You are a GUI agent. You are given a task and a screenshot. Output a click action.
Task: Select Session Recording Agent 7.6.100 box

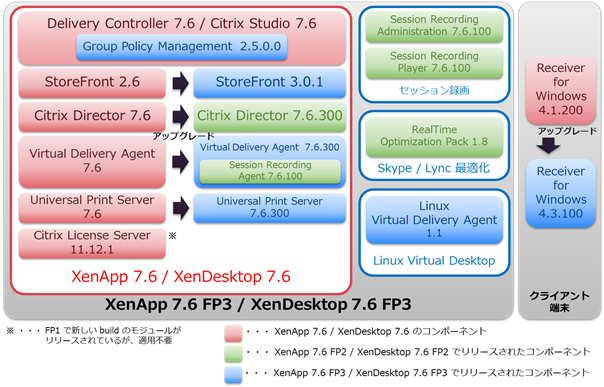pyautogui.click(x=270, y=171)
